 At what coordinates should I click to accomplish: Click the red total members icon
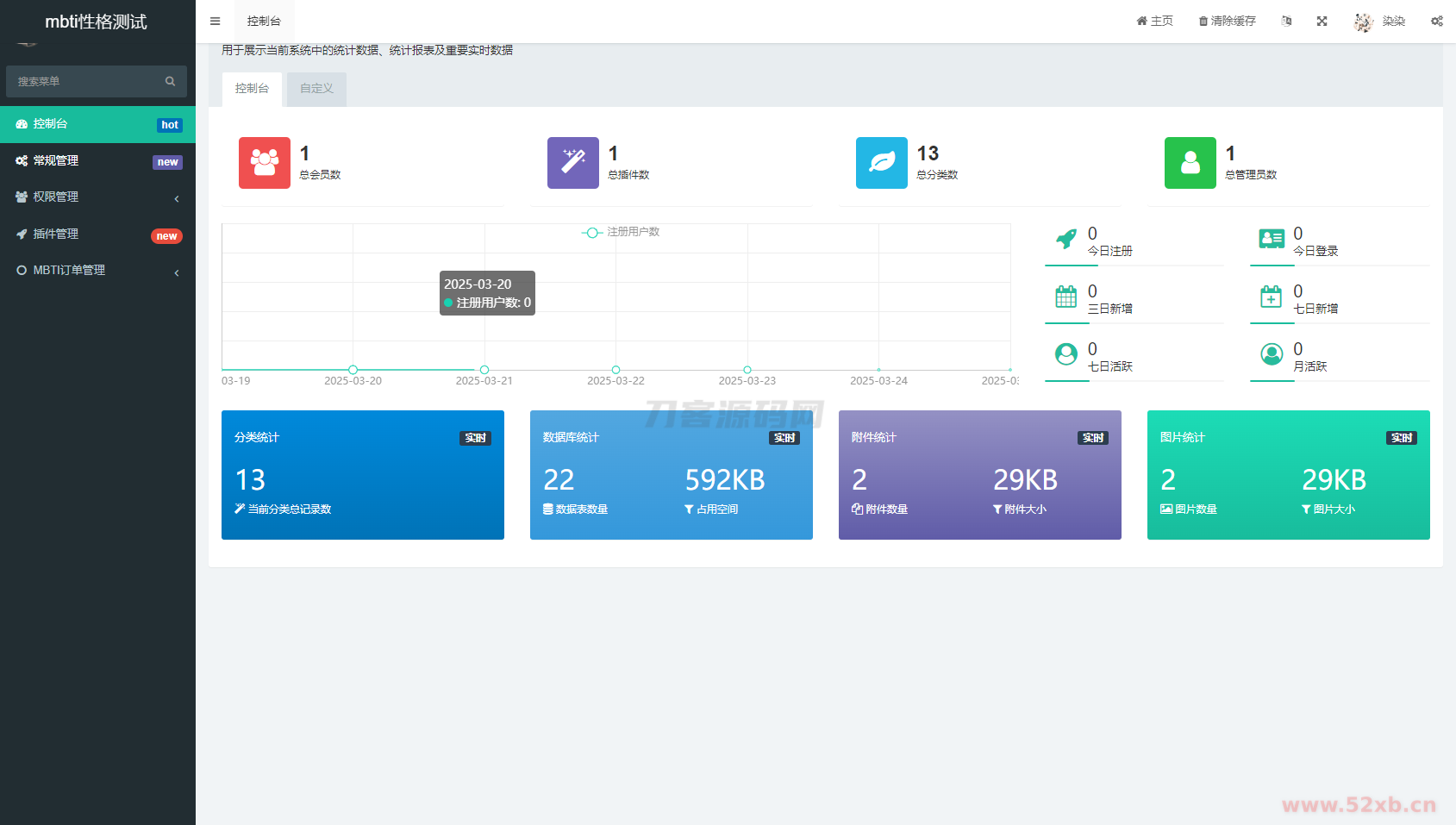(265, 163)
